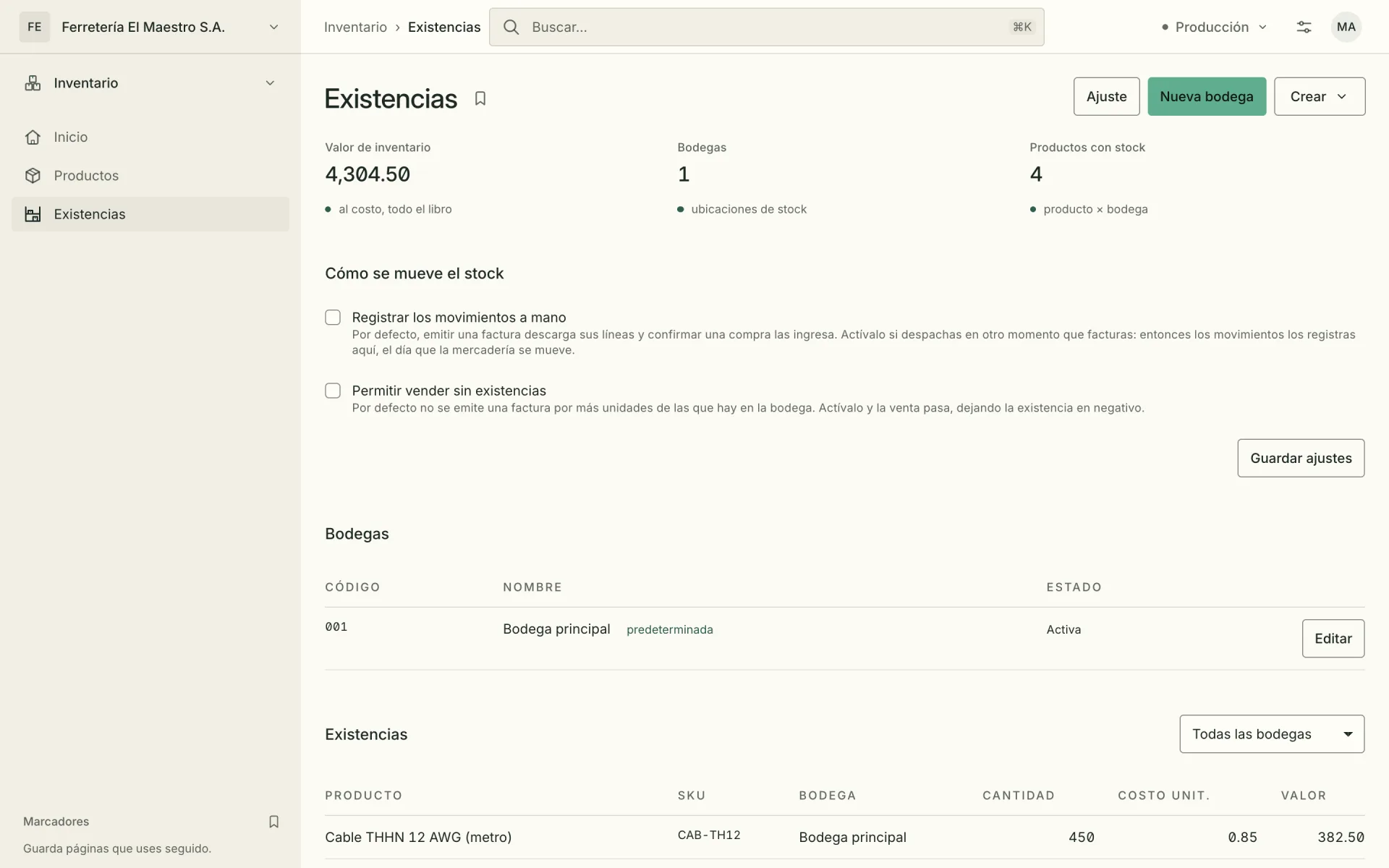
Task: Click the FE company logo badge
Action: coord(35,27)
